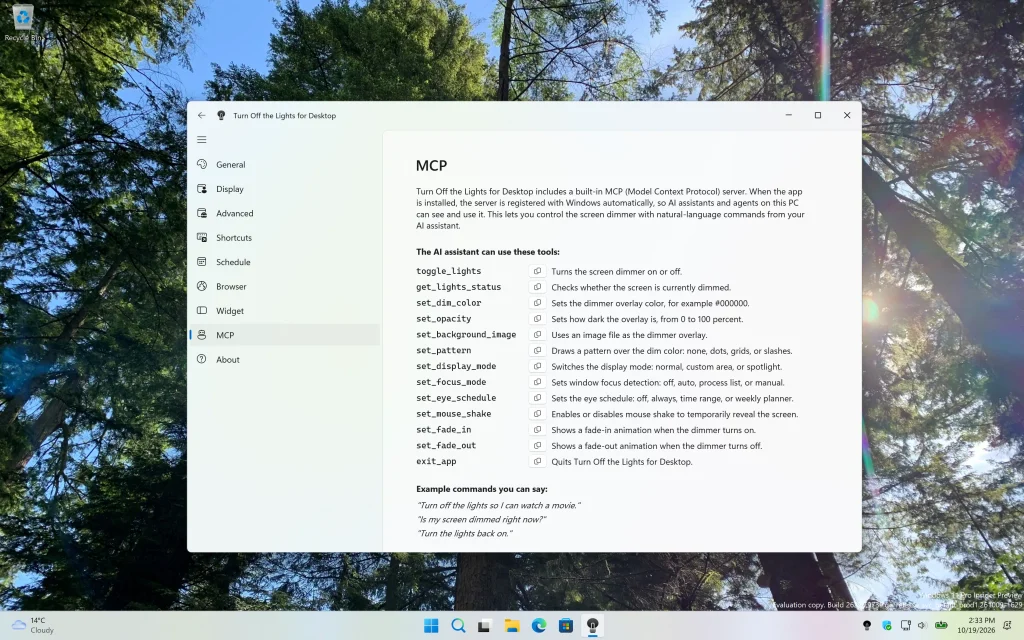Copy the set_fade_out tool name
The image size is (1024, 640).
(537, 445)
